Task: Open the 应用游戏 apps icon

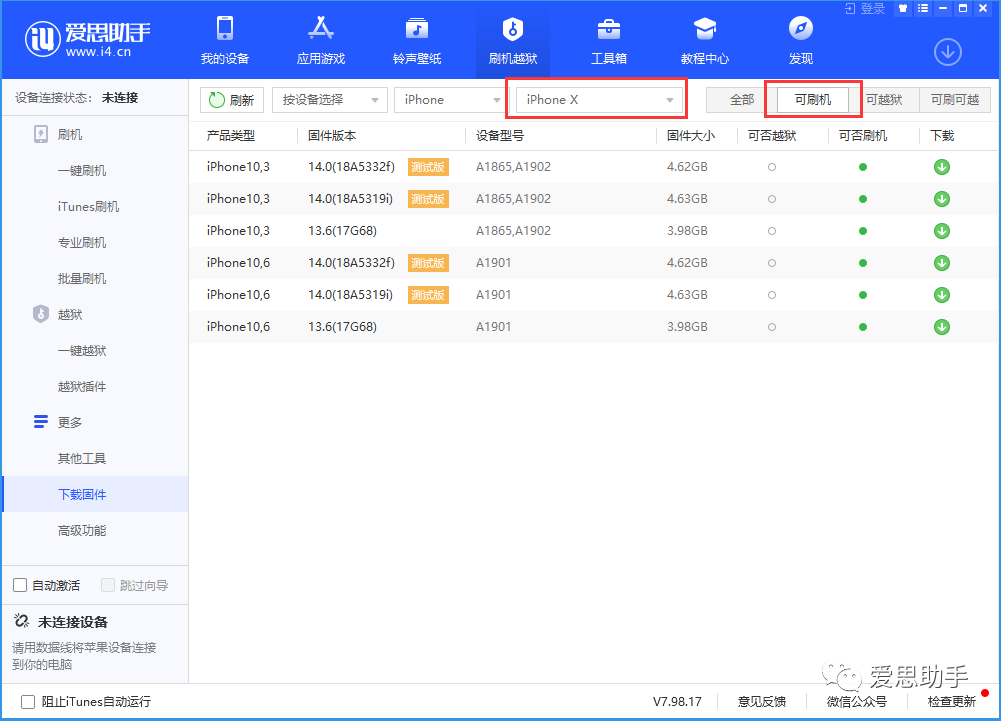Action: [x=320, y=29]
